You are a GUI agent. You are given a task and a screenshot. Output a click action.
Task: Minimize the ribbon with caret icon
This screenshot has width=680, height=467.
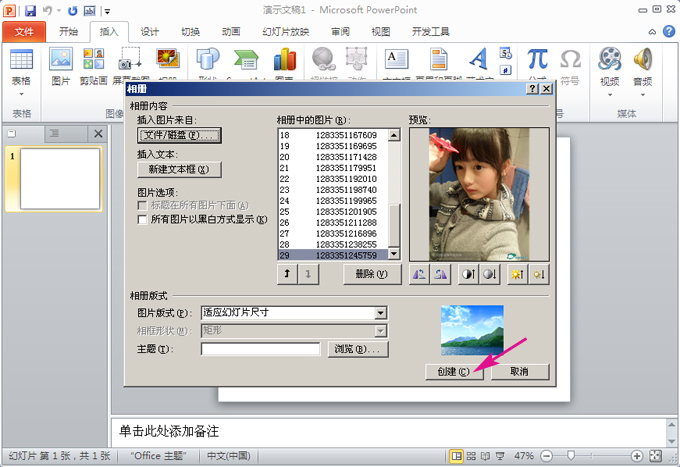(x=652, y=32)
